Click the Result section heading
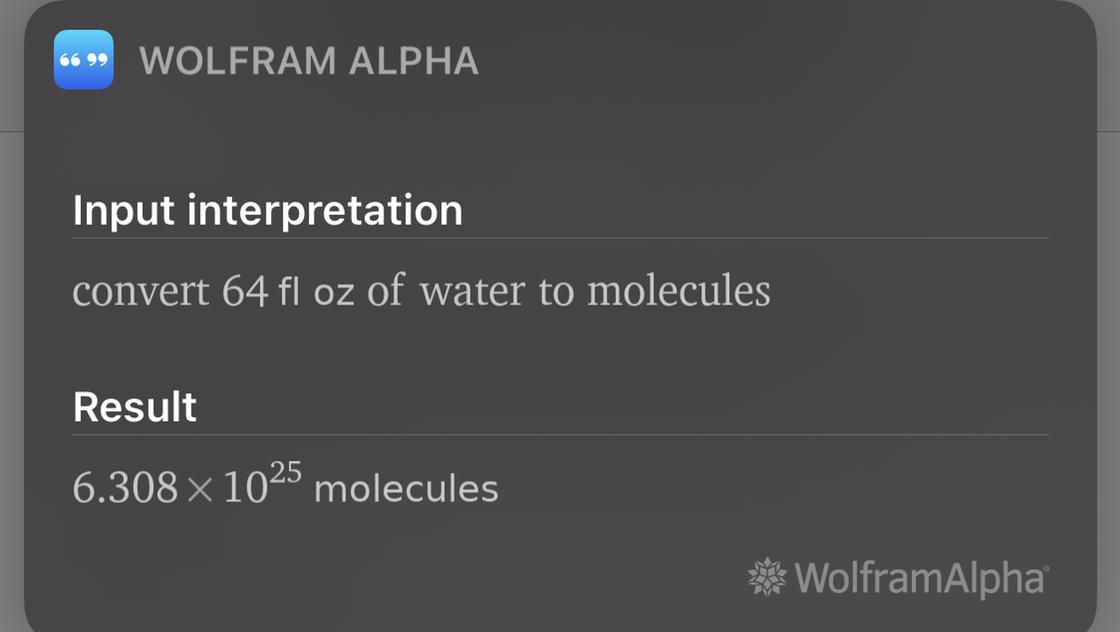Screen dimensions: 1120x632 pos(135,407)
